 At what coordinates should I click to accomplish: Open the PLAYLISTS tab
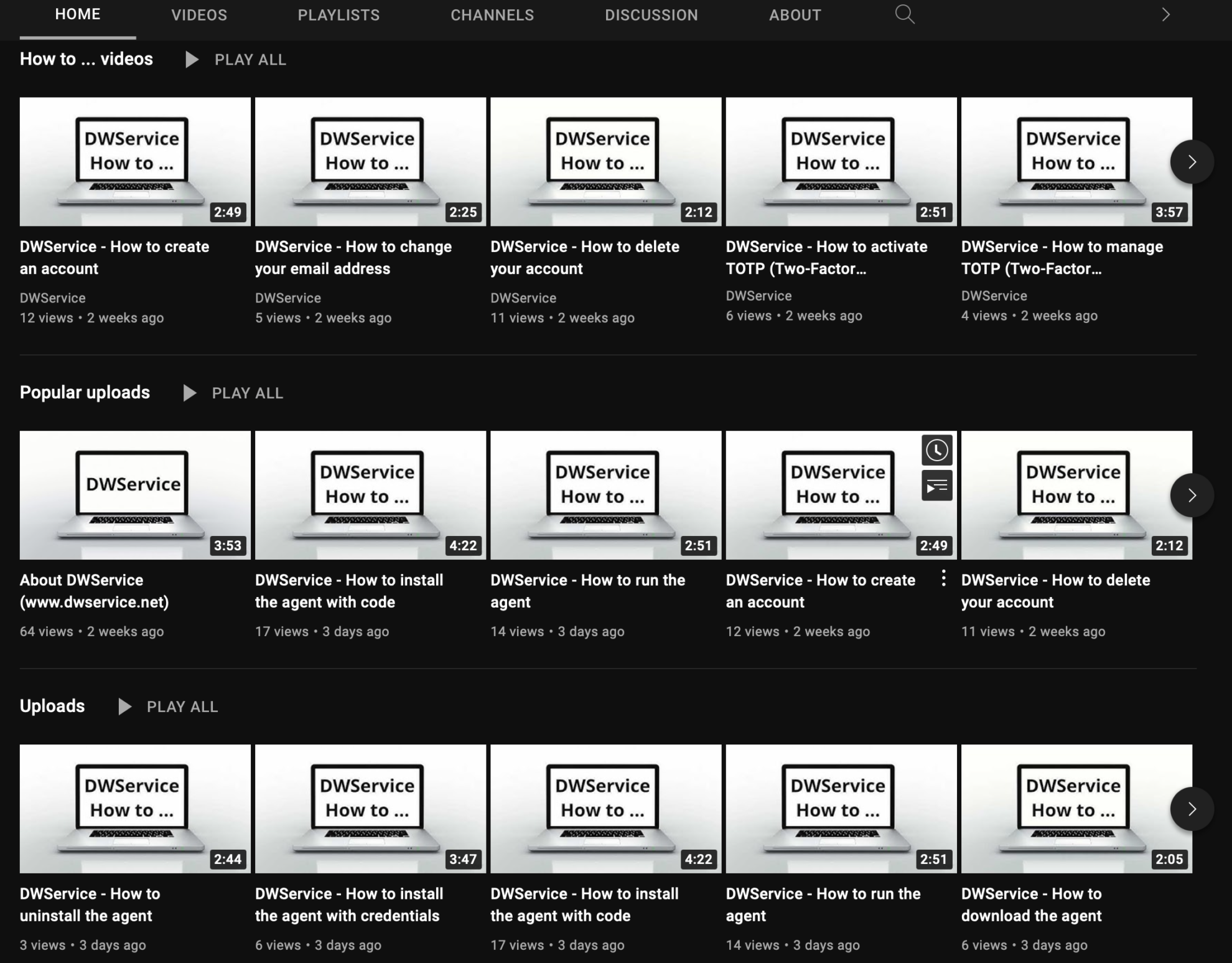(338, 14)
